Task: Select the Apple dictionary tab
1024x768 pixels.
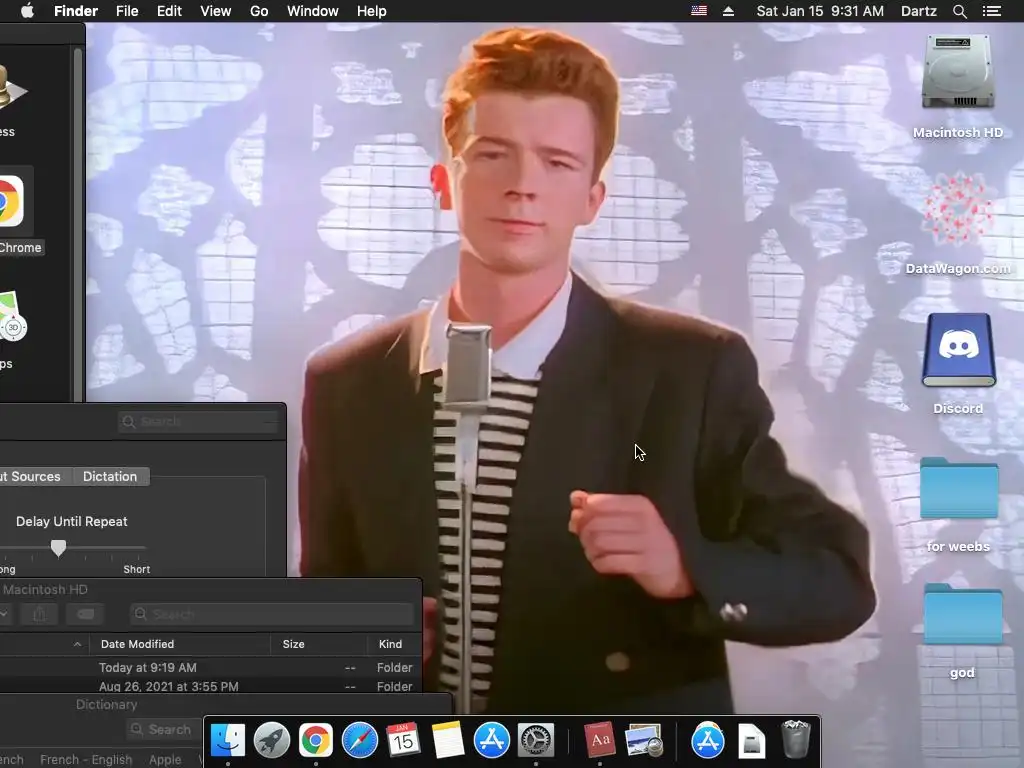Action: (x=165, y=760)
